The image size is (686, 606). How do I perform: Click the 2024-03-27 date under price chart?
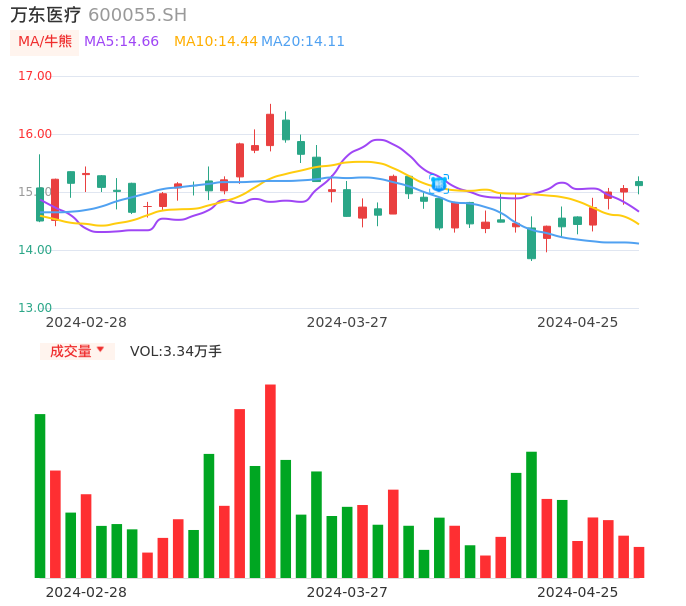coord(347,322)
